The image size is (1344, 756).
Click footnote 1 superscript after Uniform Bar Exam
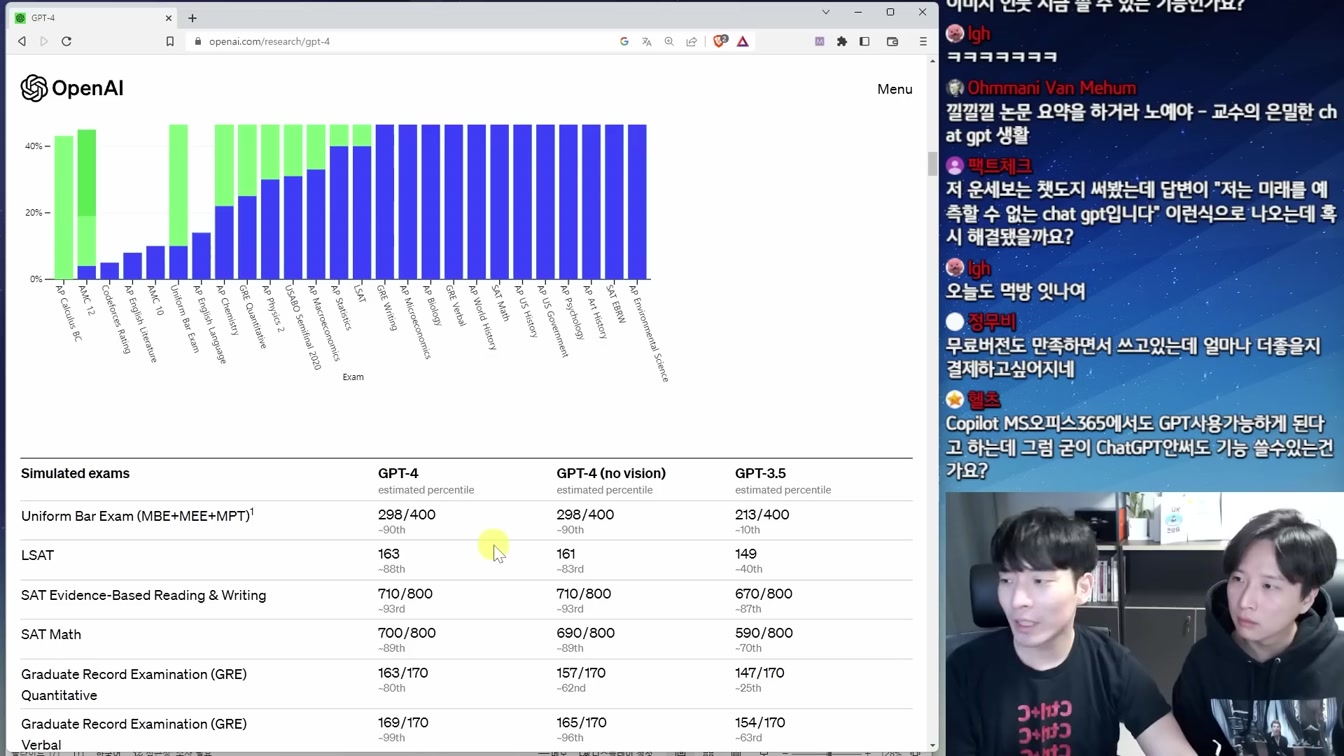pos(252,512)
